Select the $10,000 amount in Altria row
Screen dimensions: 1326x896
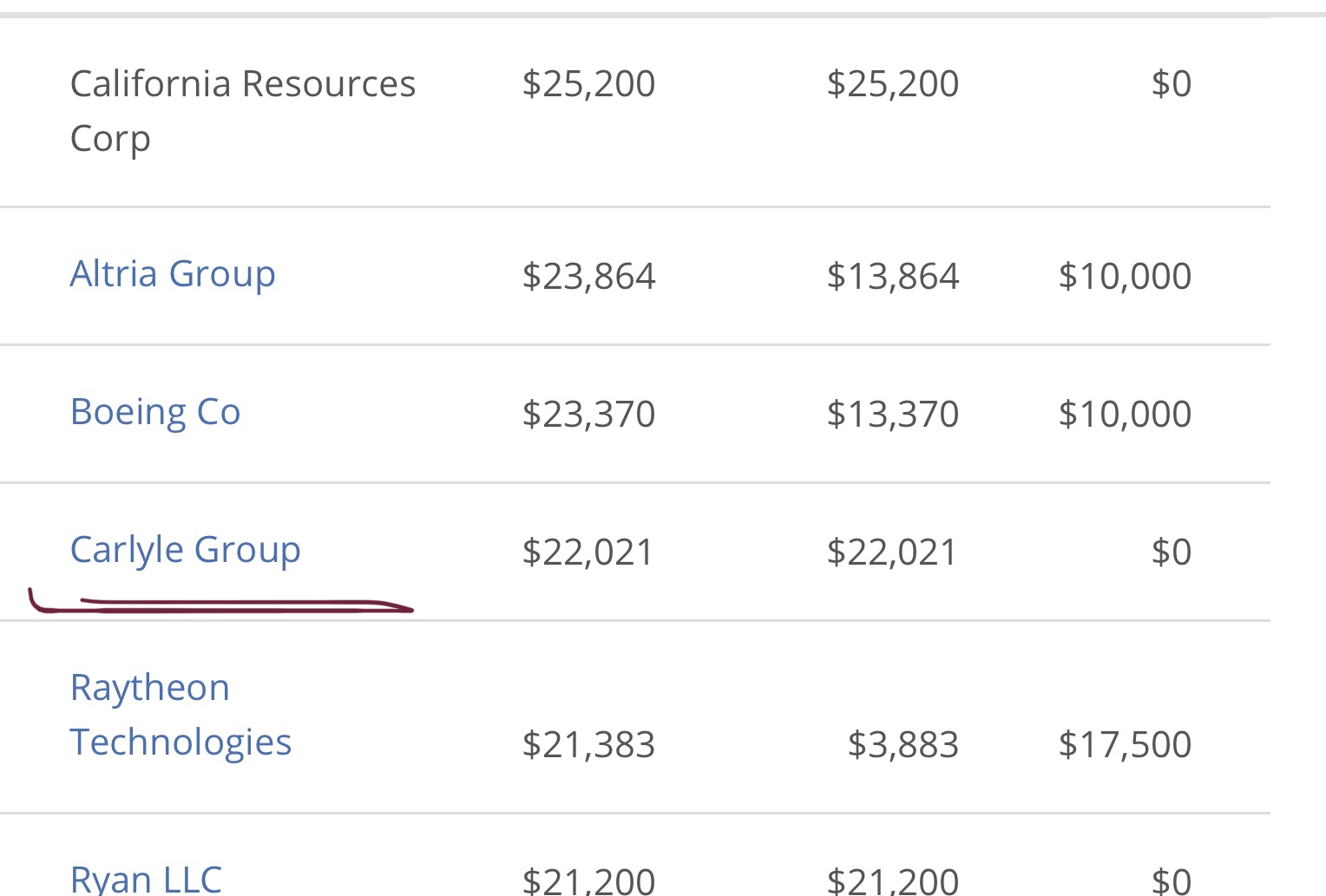pos(1125,277)
